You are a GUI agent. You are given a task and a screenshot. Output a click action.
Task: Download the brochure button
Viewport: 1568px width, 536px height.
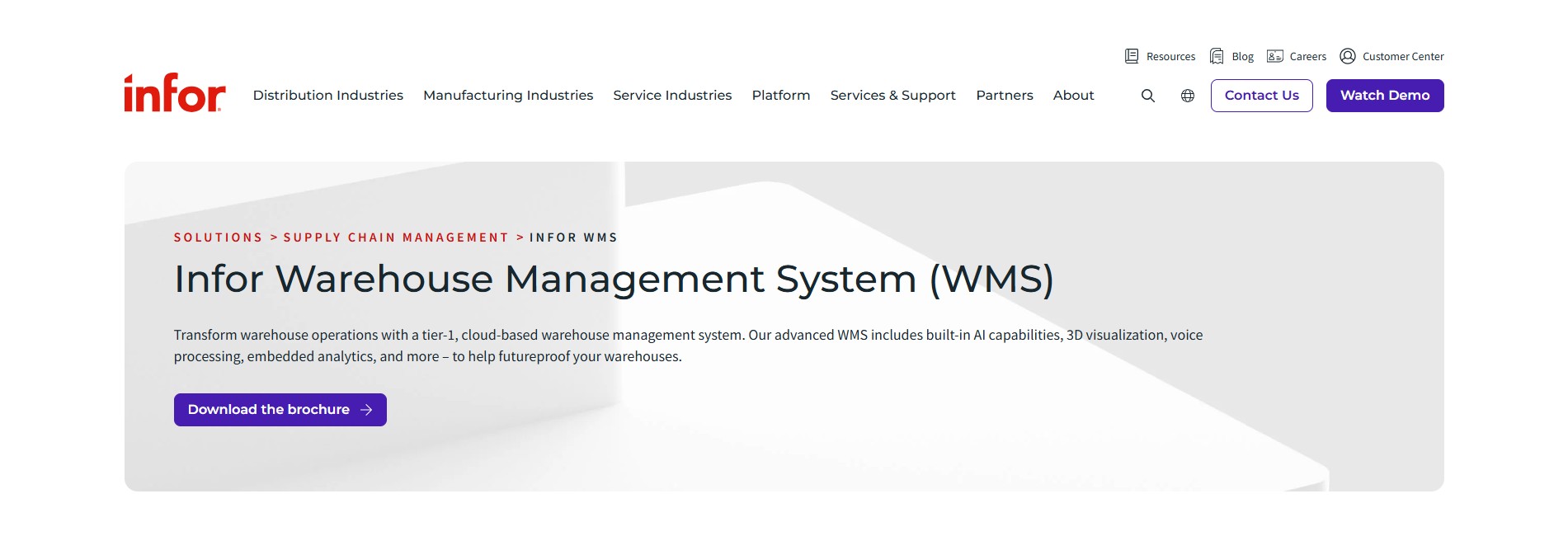tap(280, 410)
